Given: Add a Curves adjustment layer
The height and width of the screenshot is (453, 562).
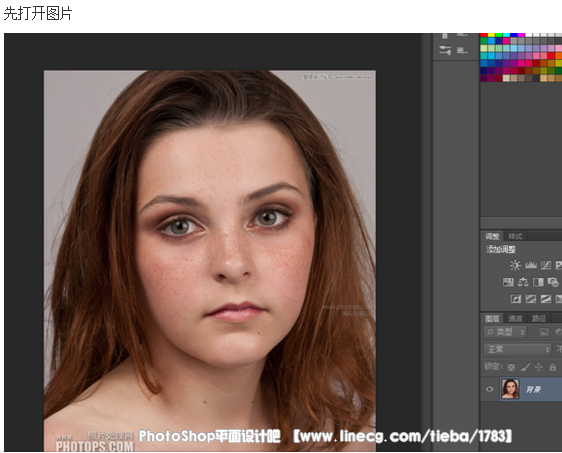Looking at the screenshot, I should pos(546,265).
